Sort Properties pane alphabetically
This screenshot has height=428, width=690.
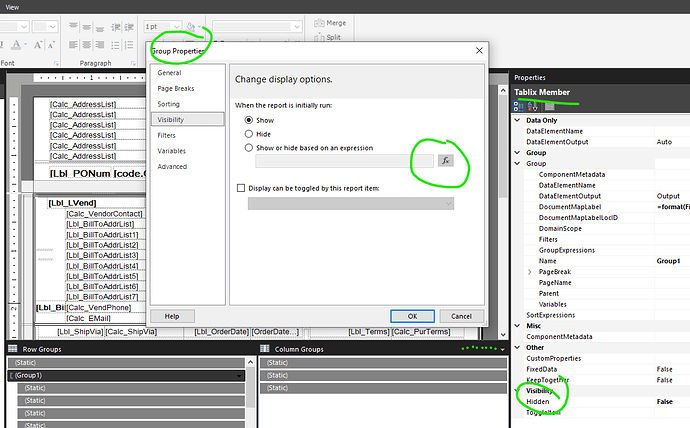tap(532, 106)
